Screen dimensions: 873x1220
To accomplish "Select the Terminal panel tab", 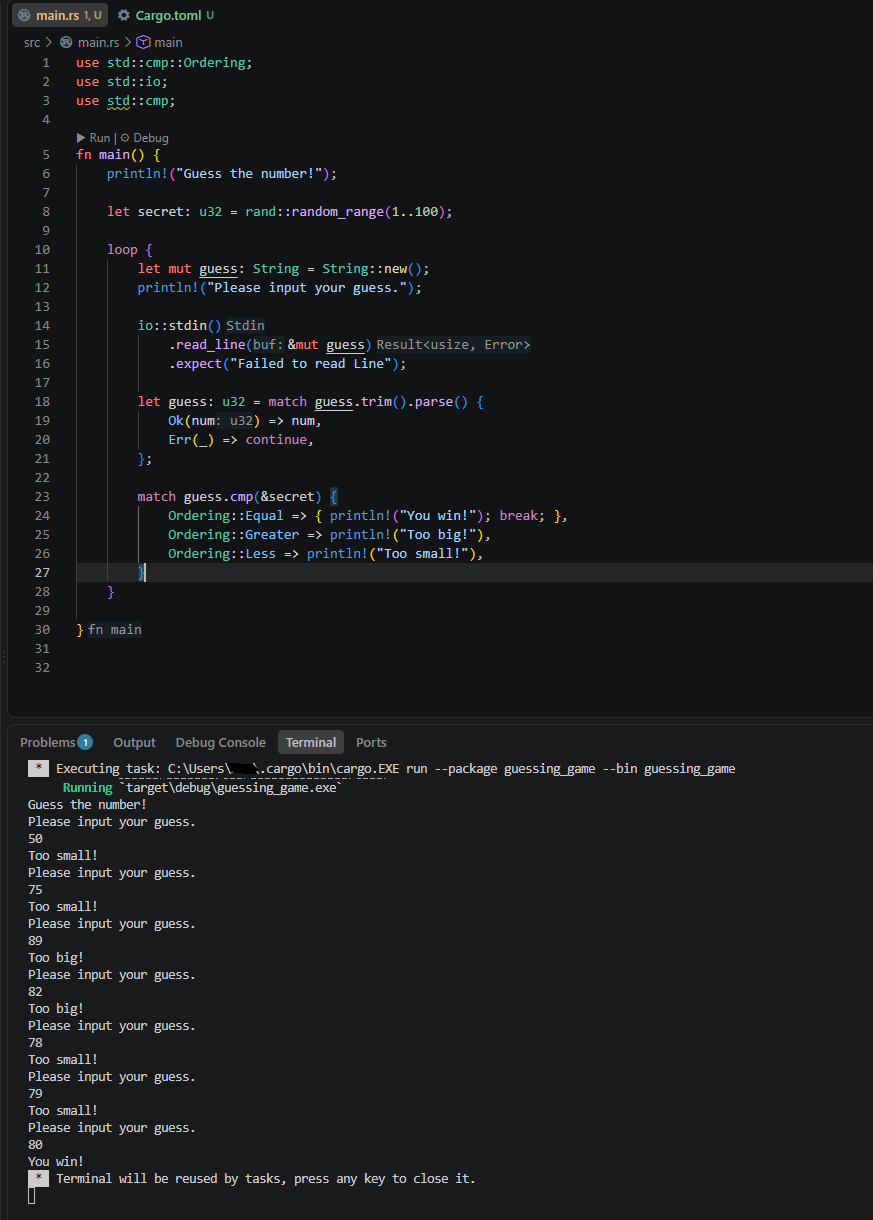I will tap(311, 742).
